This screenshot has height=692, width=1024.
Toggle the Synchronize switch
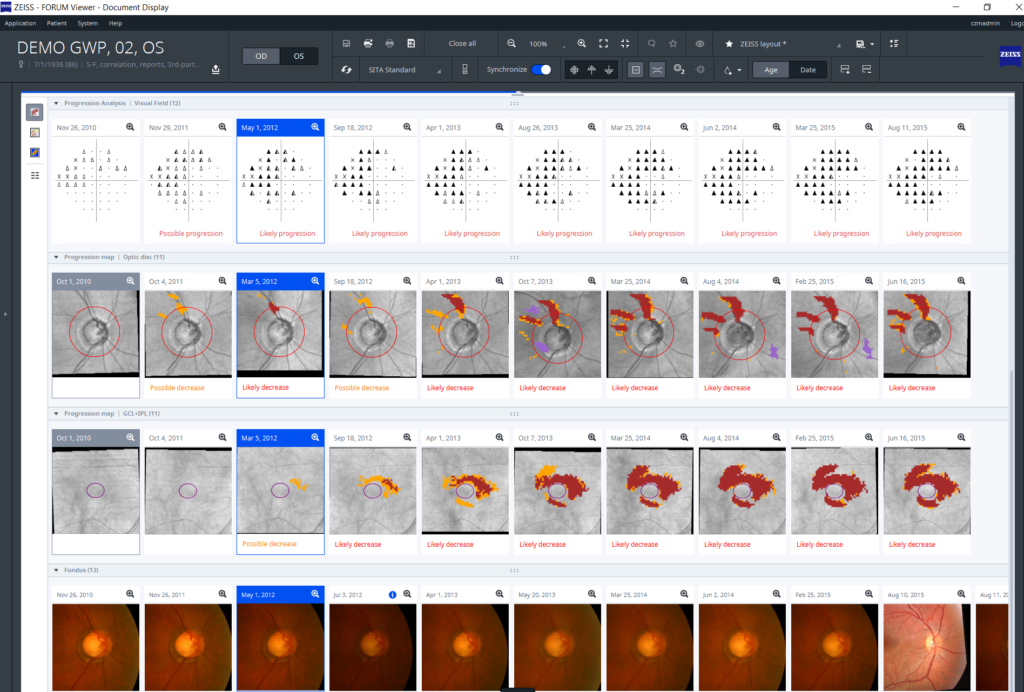click(x=541, y=70)
